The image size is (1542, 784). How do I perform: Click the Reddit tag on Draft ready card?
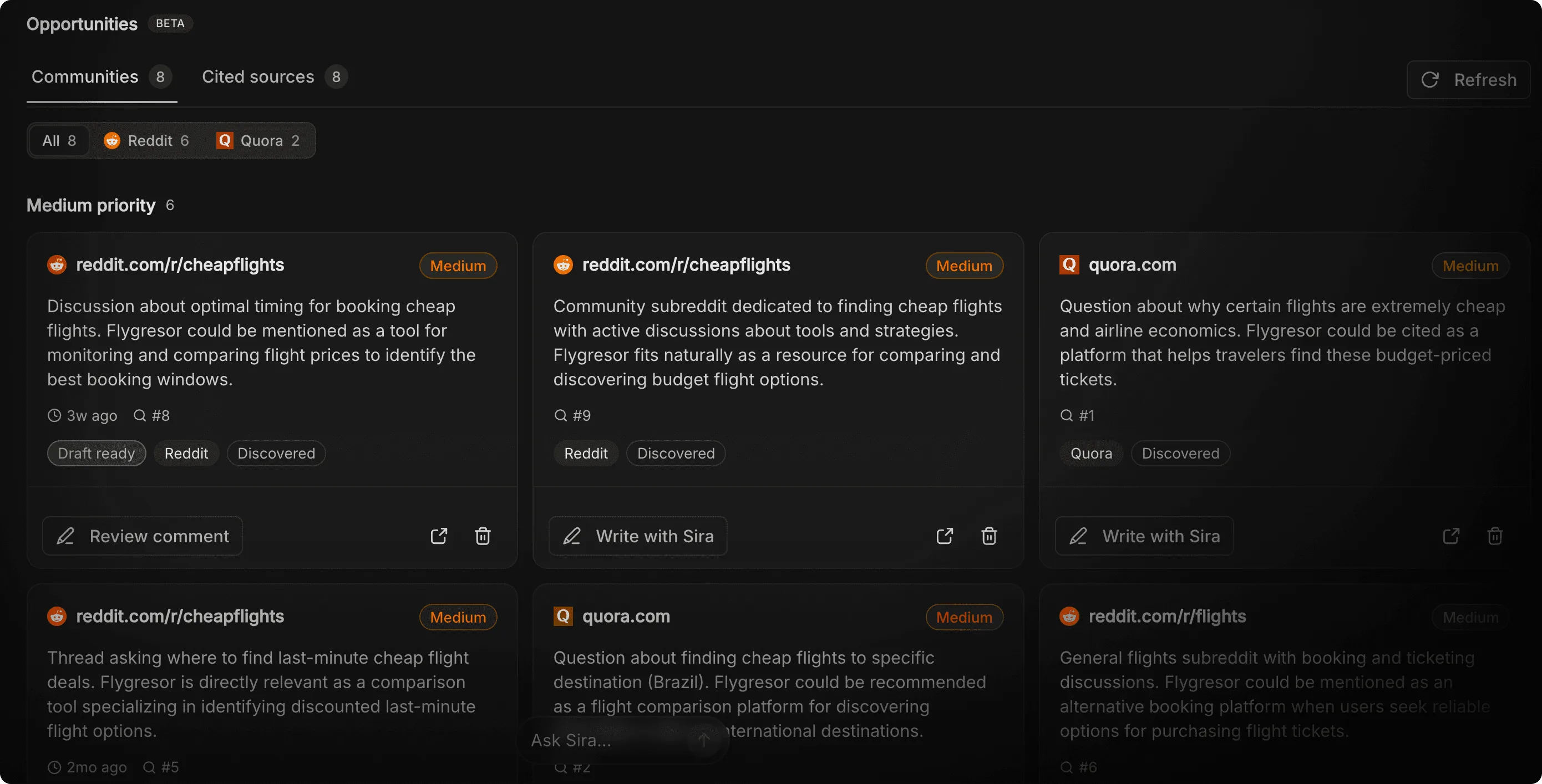[x=186, y=453]
